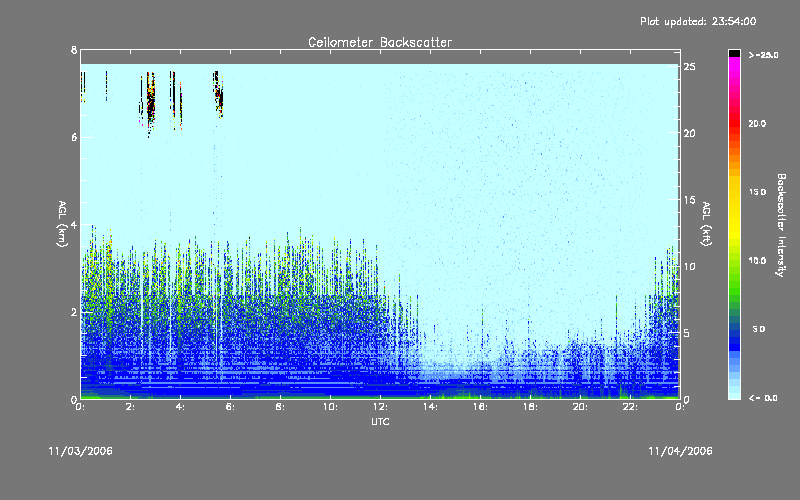
Task: Click the 2 km tick label on left axis
Action: click(x=74, y=312)
